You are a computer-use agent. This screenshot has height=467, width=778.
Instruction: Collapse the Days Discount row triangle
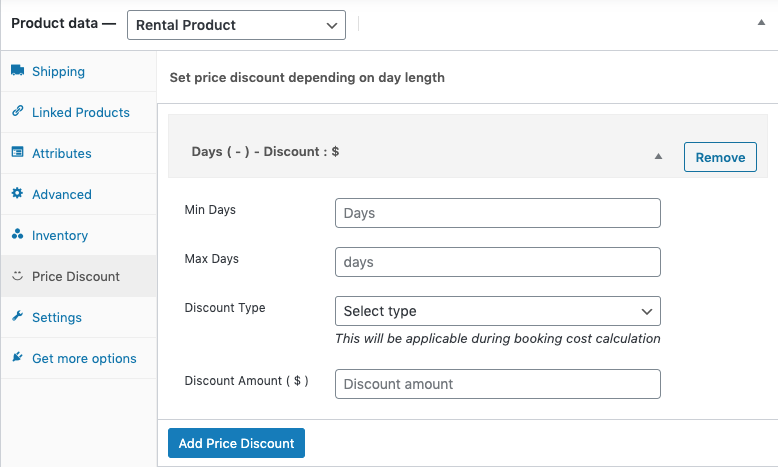click(658, 157)
